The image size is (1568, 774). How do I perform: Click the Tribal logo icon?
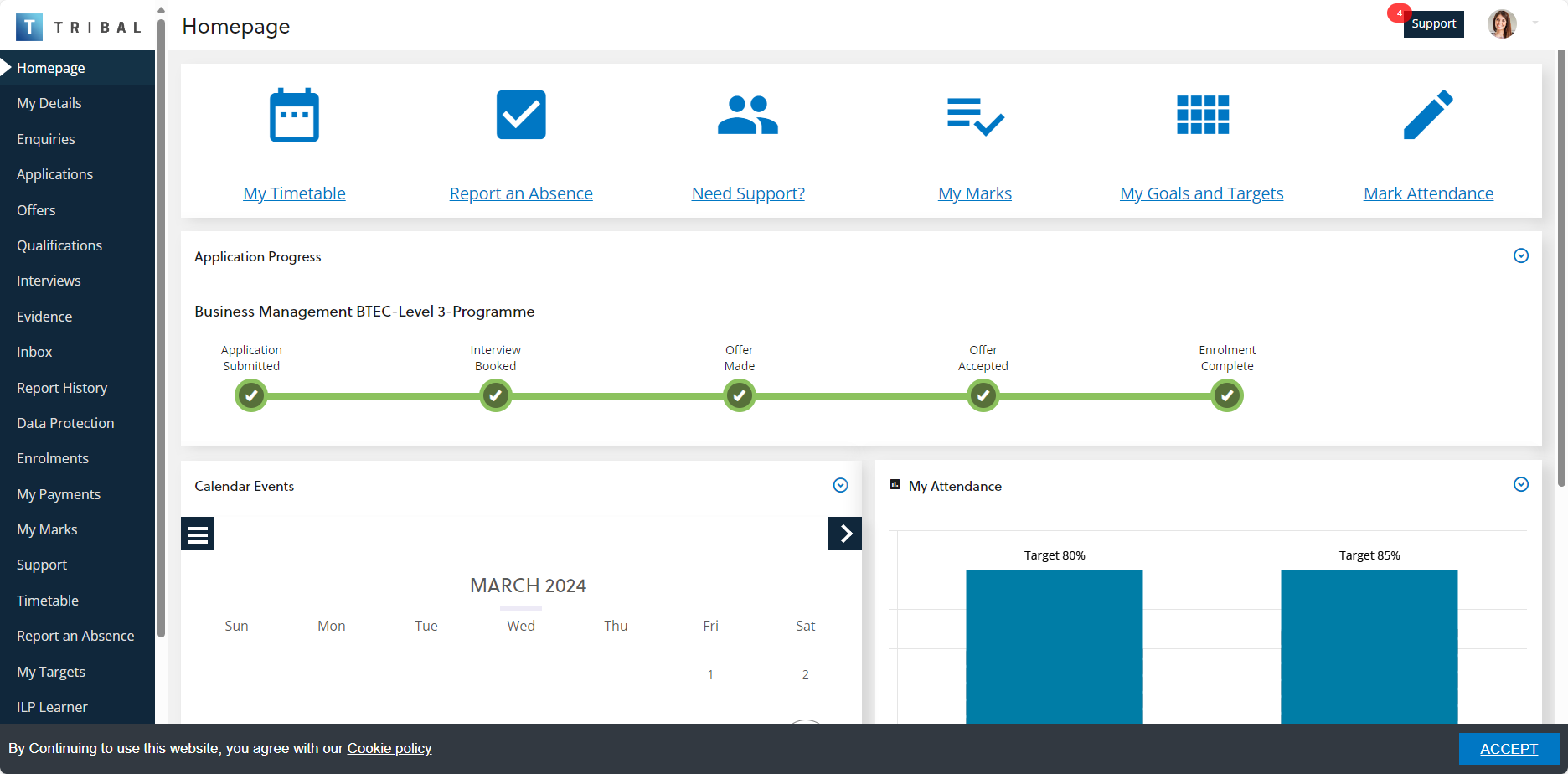29,27
